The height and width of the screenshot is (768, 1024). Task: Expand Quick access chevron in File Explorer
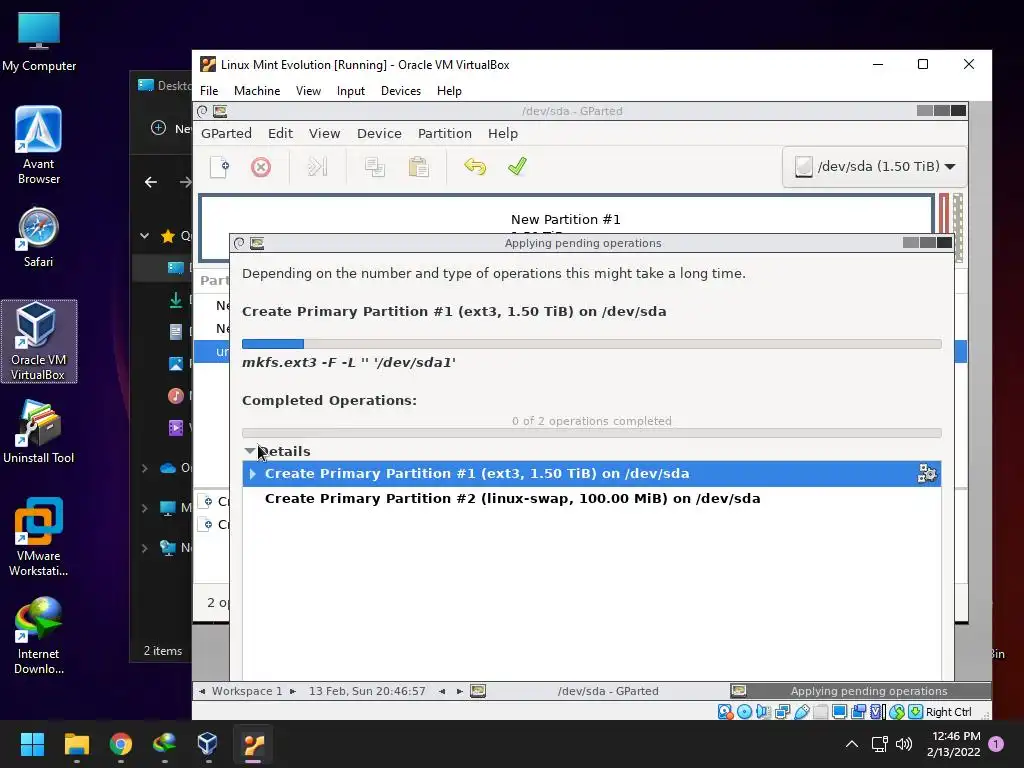pos(144,236)
